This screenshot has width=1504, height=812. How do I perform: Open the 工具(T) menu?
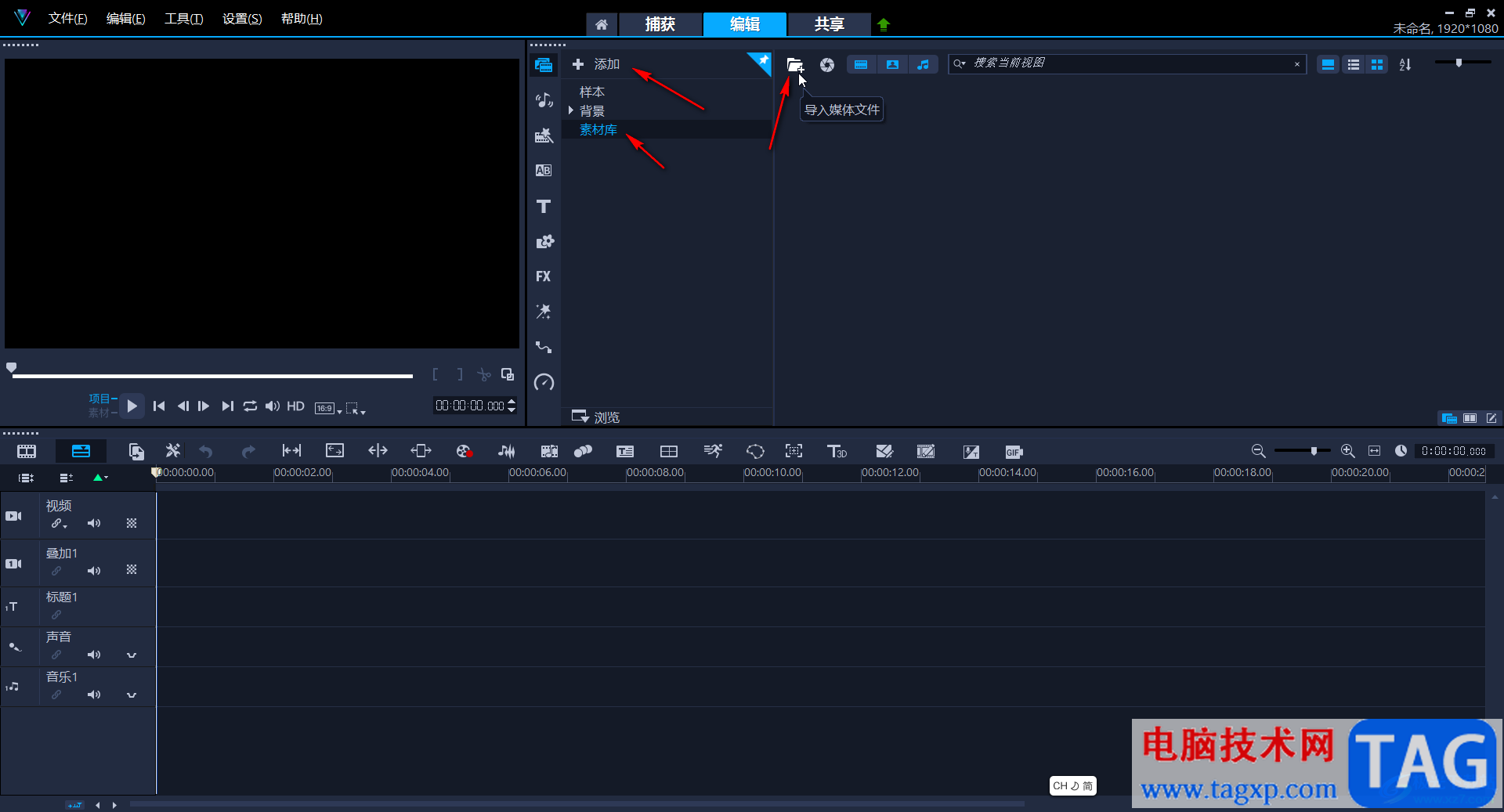coord(184,19)
